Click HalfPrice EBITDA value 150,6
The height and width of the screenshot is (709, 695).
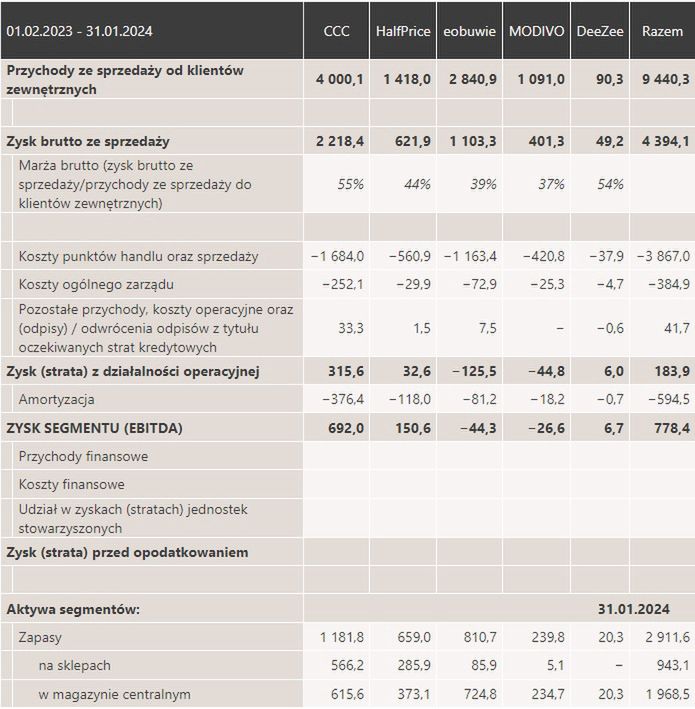(413, 428)
